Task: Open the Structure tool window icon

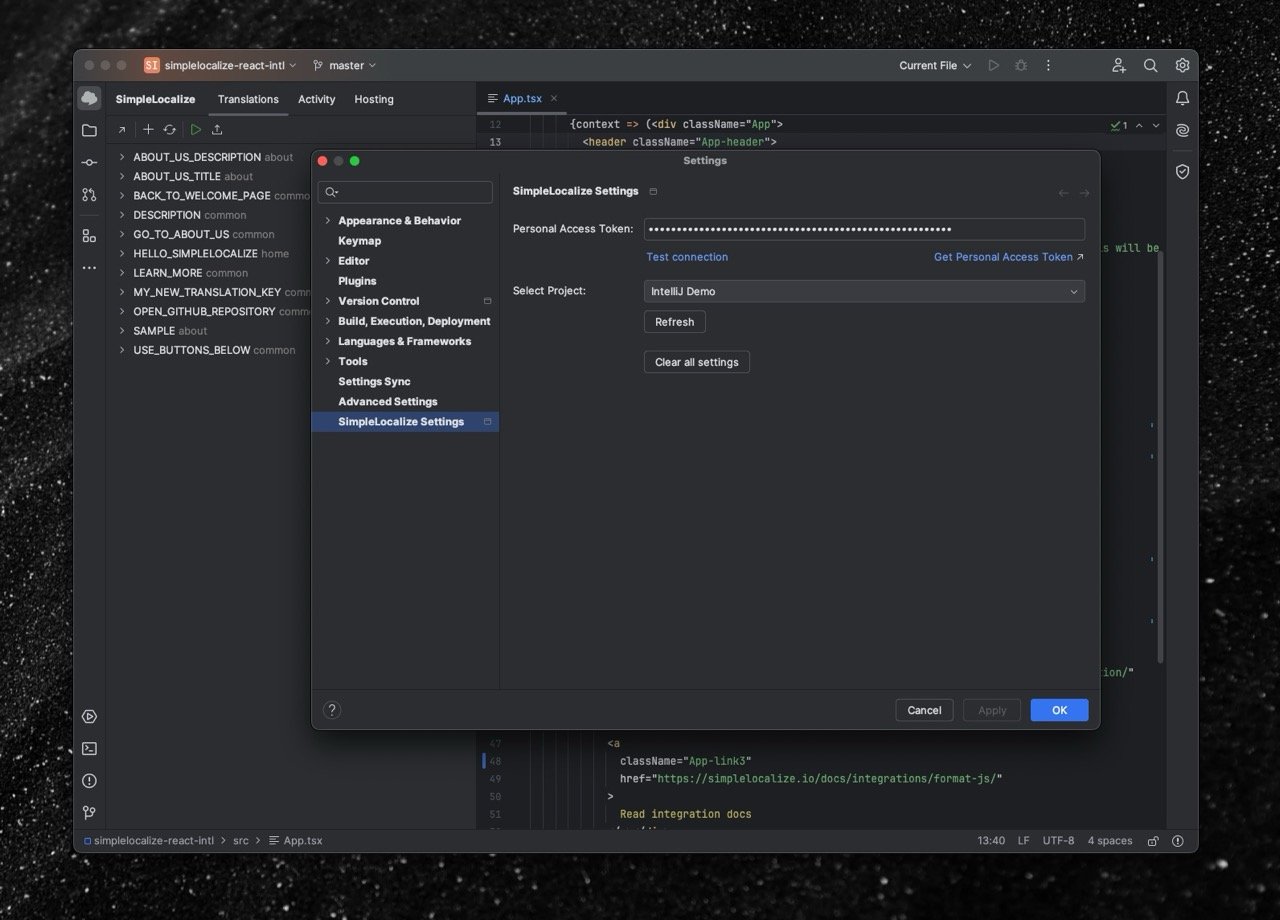Action: [x=90, y=236]
